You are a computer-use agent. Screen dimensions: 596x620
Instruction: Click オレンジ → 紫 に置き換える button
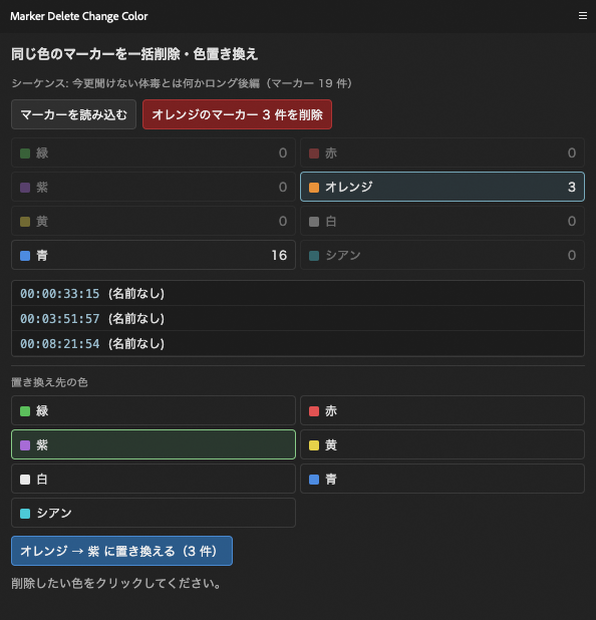122,551
